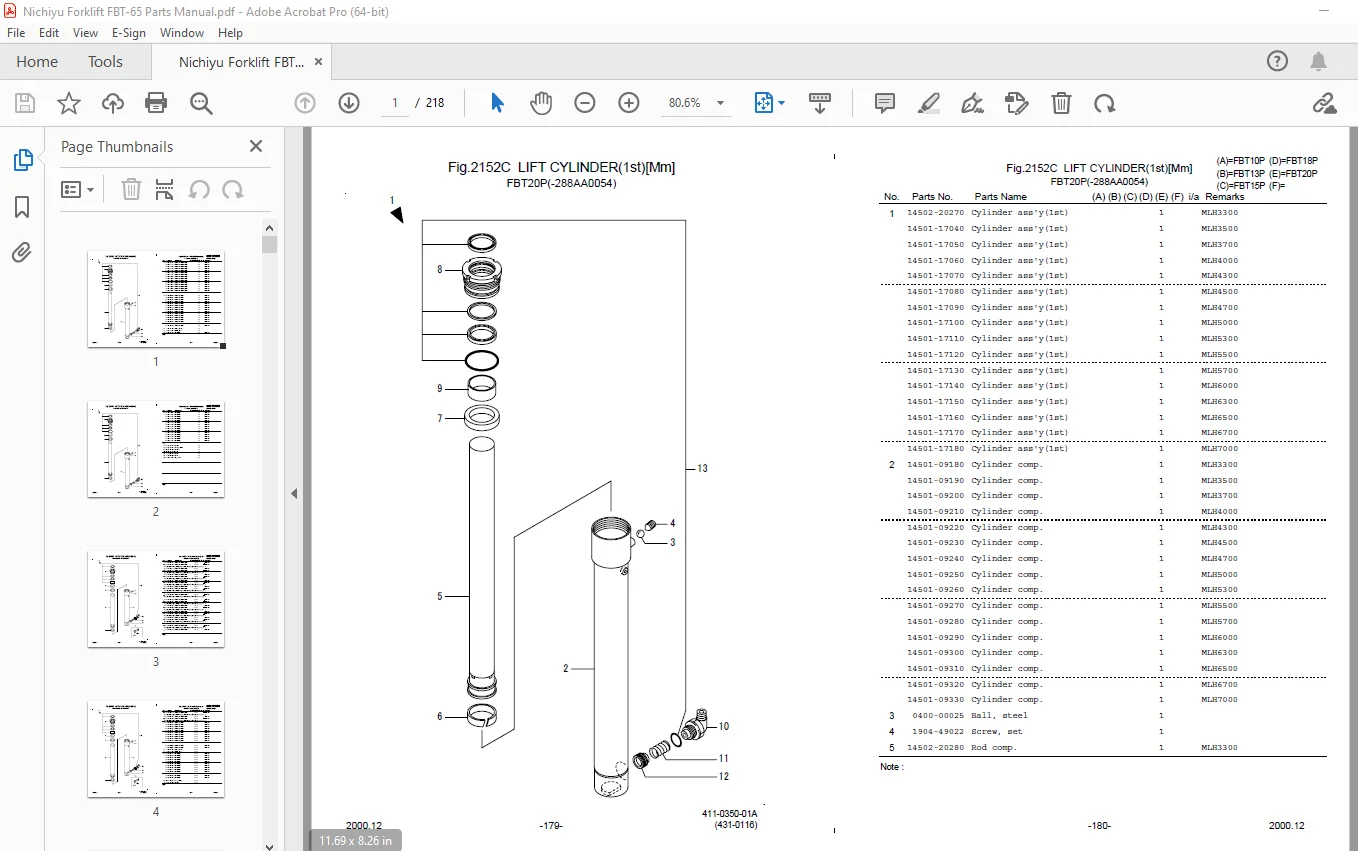
Task: Delete selected thumbnail pages icon
Action: pos(131,189)
